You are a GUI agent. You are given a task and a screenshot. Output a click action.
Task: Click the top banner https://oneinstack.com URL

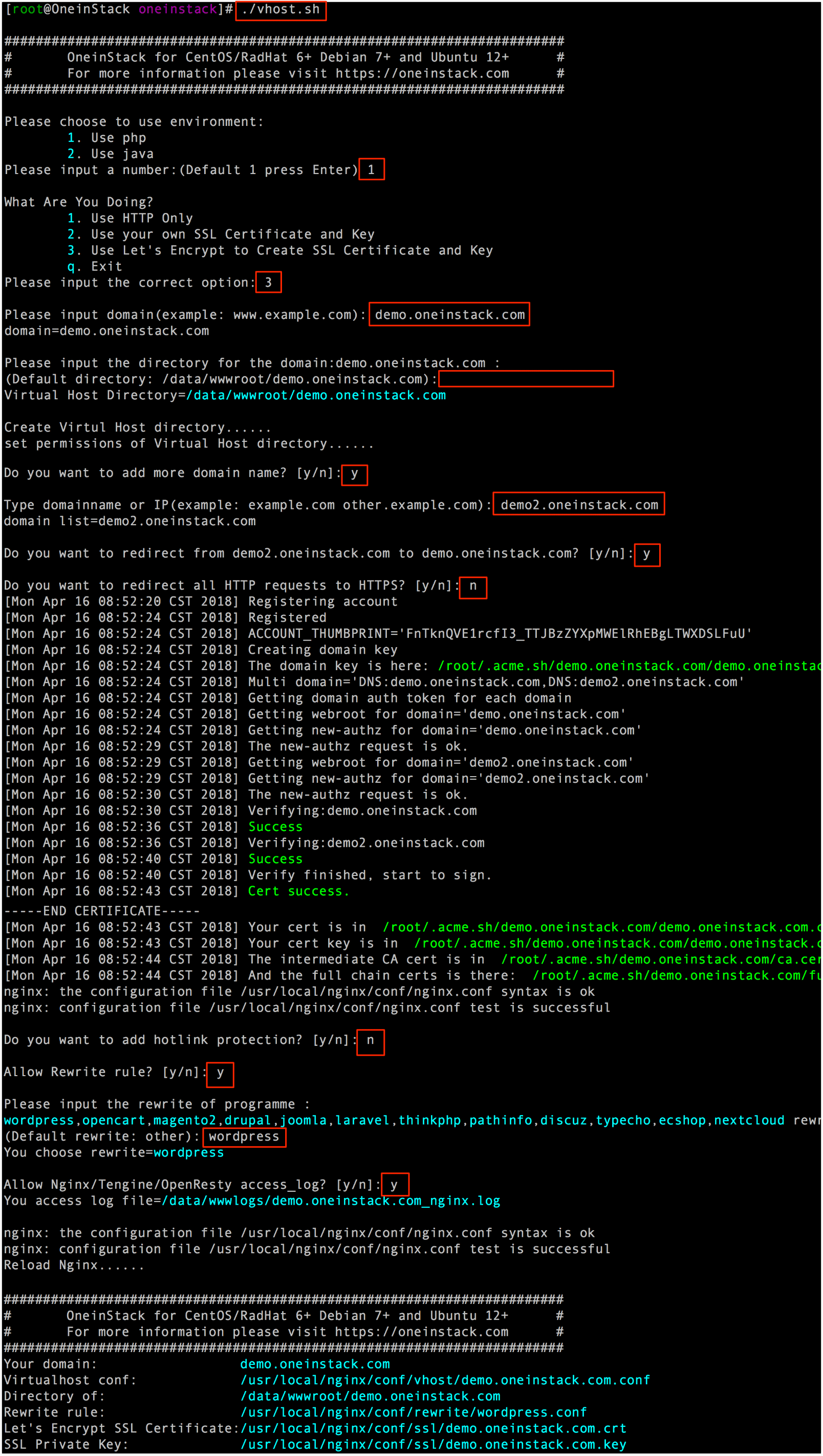(422, 74)
